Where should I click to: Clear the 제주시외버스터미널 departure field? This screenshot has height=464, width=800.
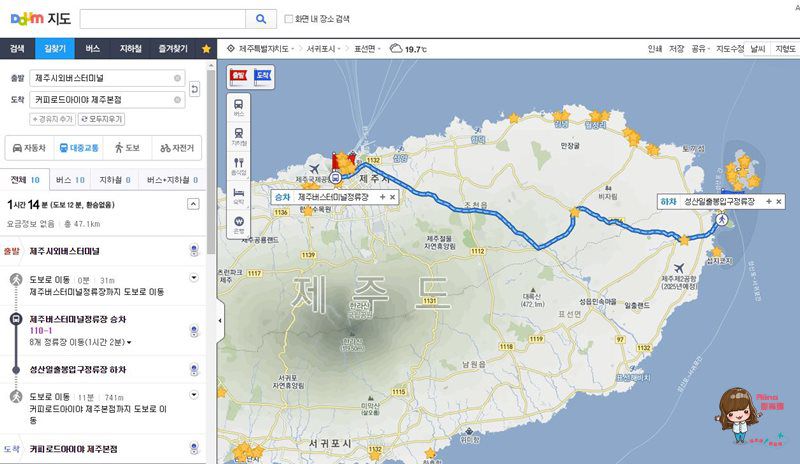pos(177,78)
